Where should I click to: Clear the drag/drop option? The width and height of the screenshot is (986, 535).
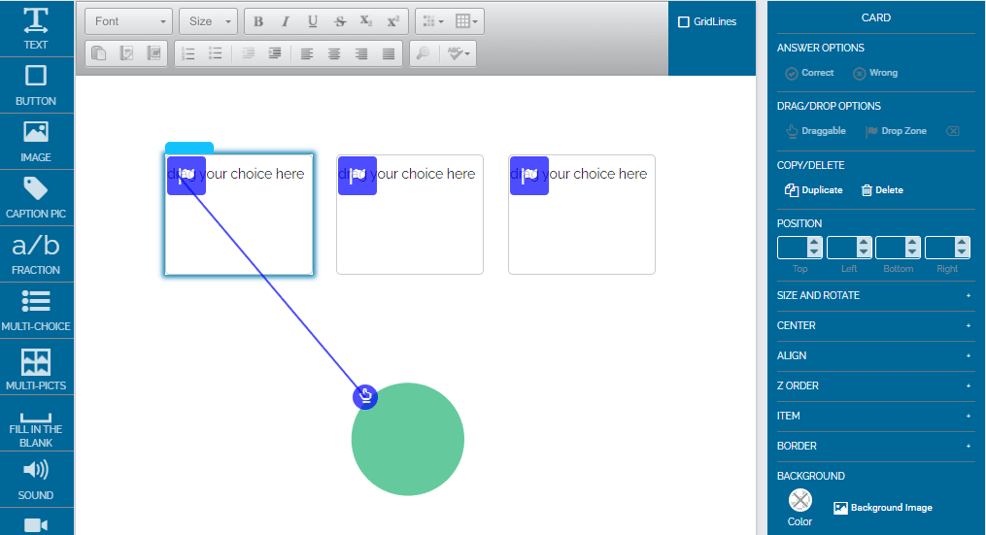coord(953,131)
